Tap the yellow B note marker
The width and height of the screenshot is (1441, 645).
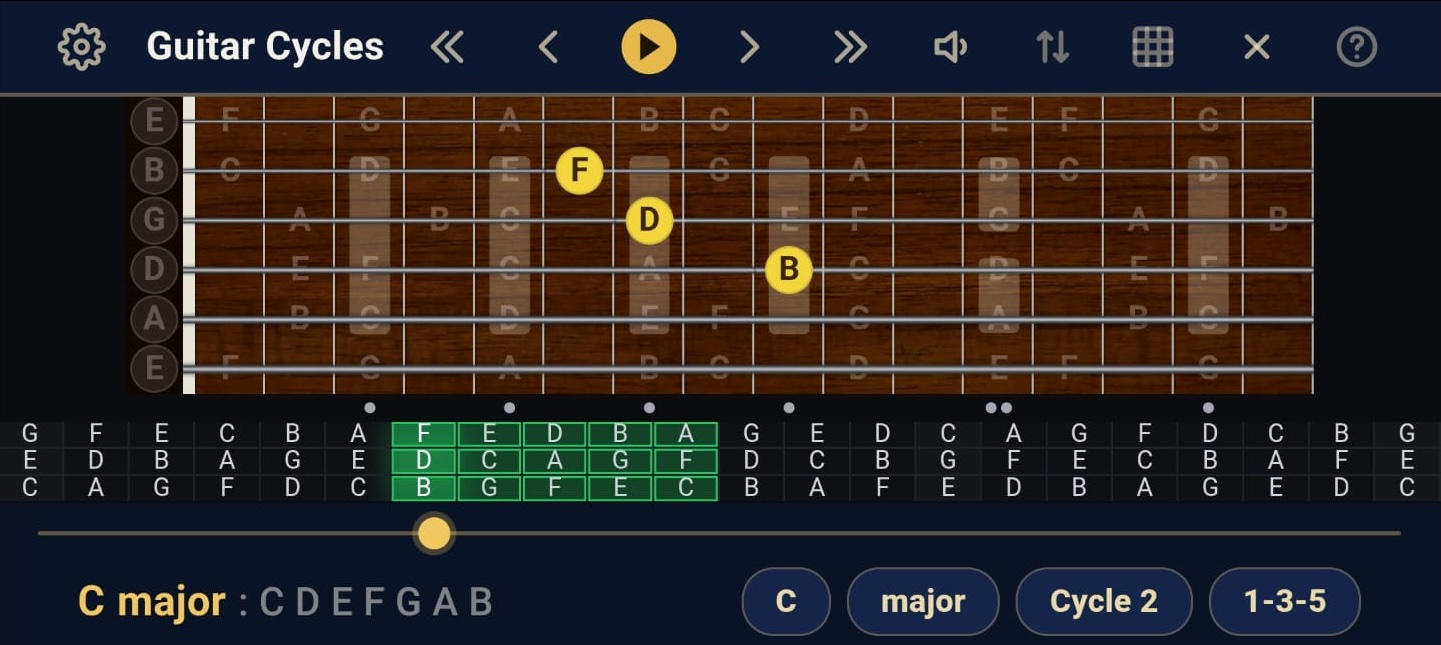coord(788,269)
